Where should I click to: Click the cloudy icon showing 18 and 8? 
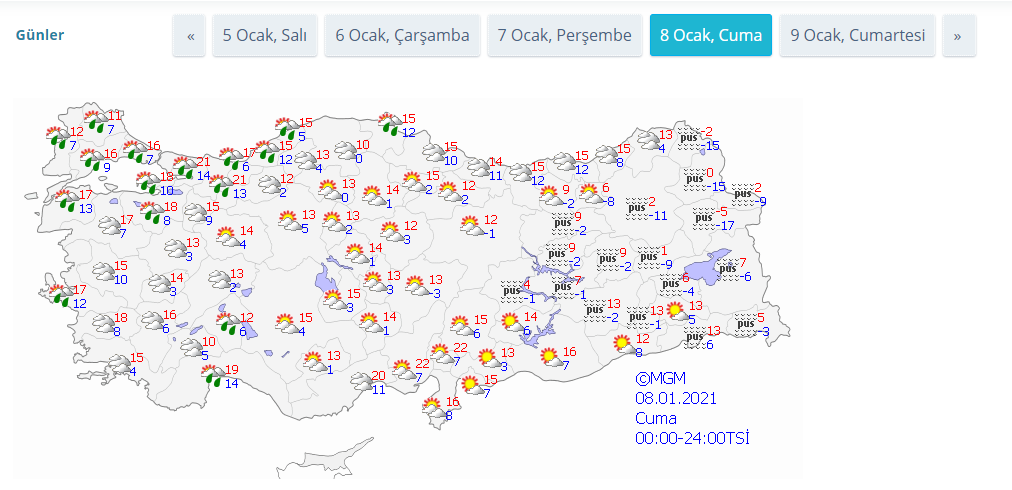[102, 324]
